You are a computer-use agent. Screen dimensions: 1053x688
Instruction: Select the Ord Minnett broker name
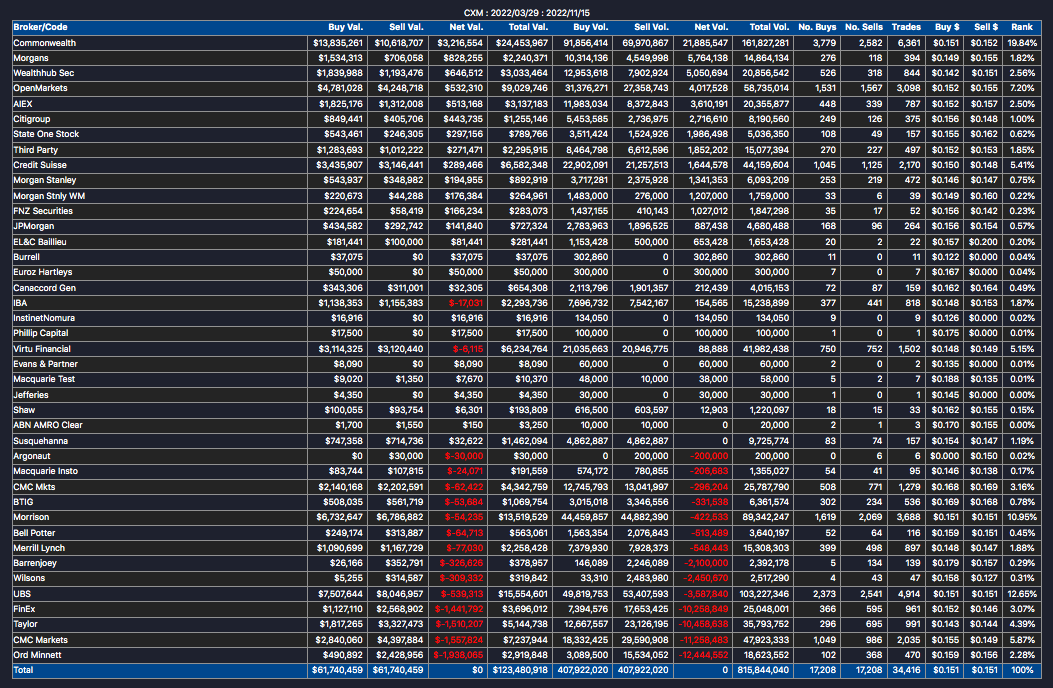37,654
